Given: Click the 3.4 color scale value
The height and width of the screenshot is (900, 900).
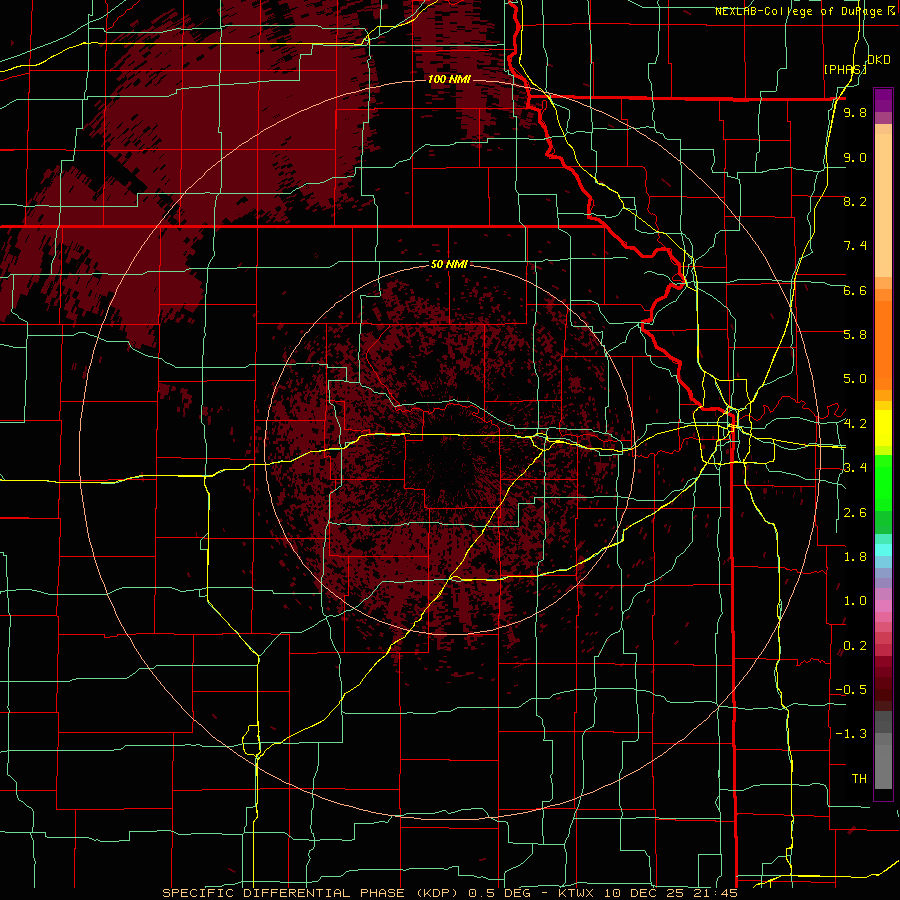Looking at the screenshot, I should pos(855,468).
